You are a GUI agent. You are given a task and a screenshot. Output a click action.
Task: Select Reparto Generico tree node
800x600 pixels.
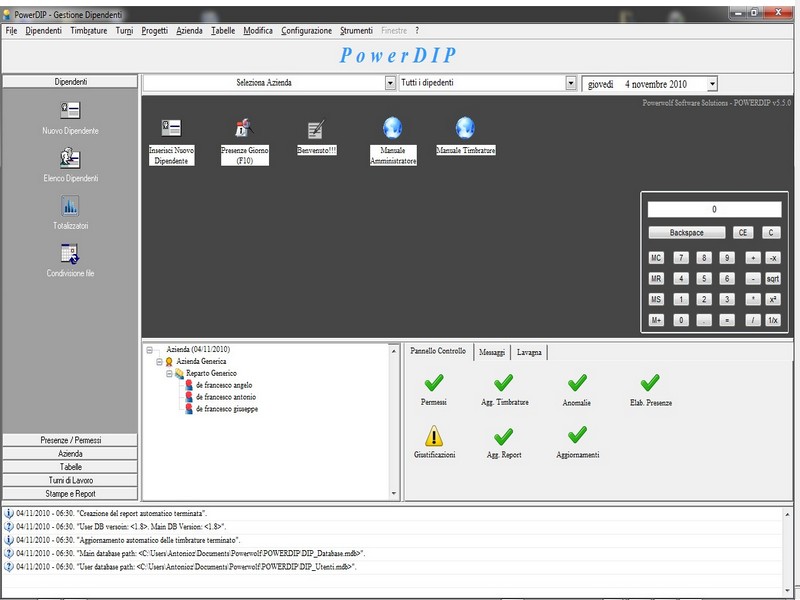point(211,373)
